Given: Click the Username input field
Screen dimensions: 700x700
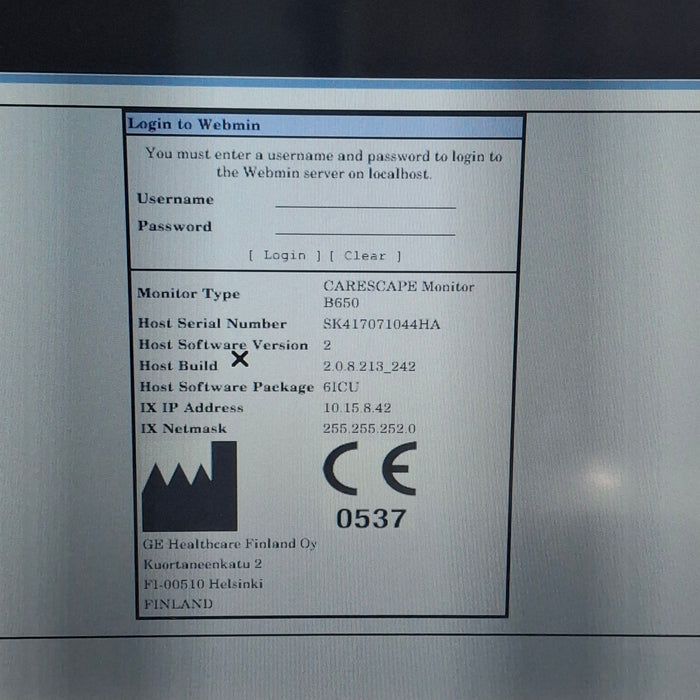Looking at the screenshot, I should click(365, 199).
